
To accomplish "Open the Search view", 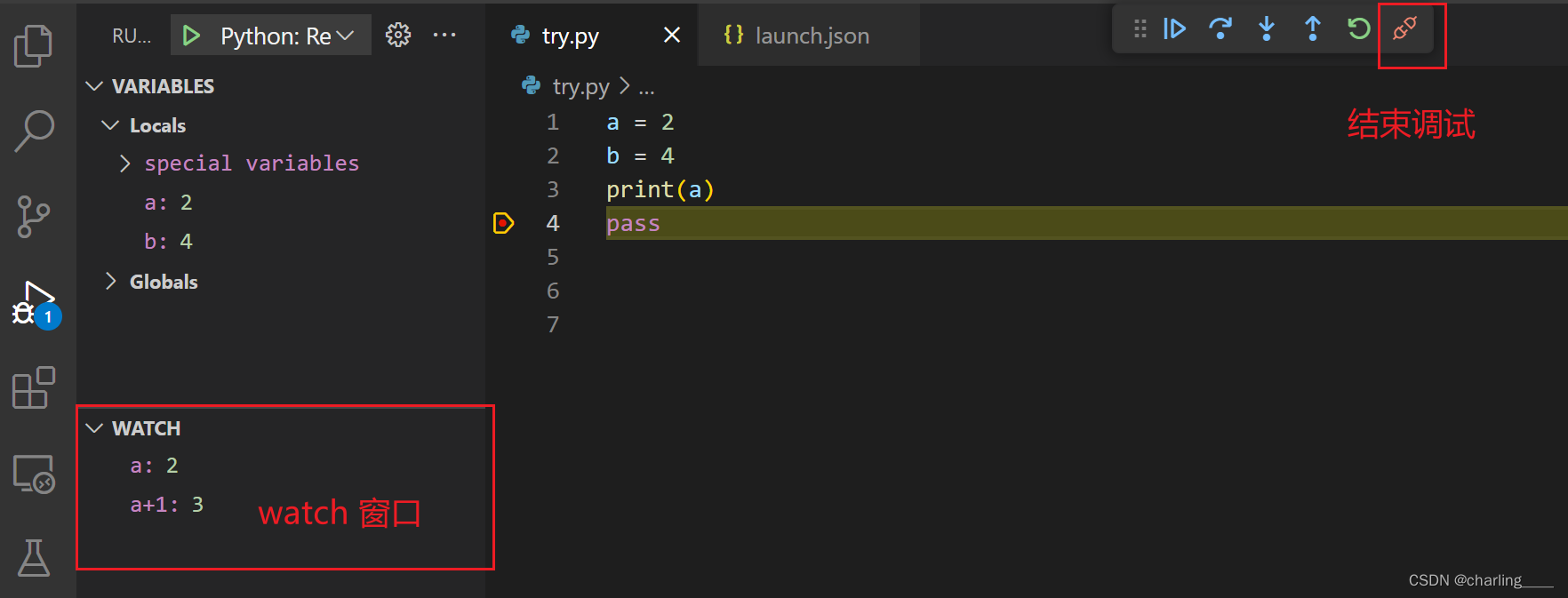I will click(34, 131).
